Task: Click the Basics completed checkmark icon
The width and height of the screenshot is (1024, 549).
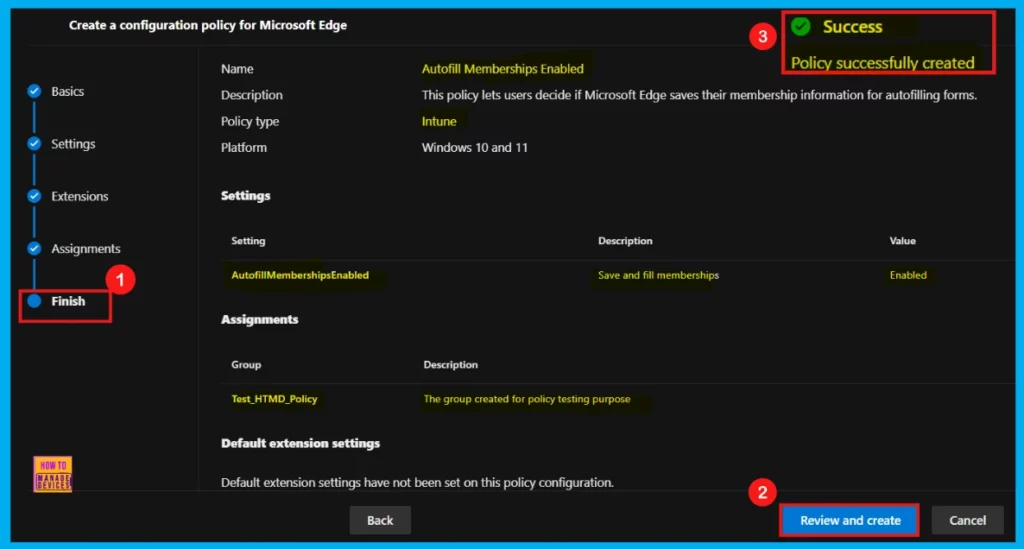Action: (34, 91)
